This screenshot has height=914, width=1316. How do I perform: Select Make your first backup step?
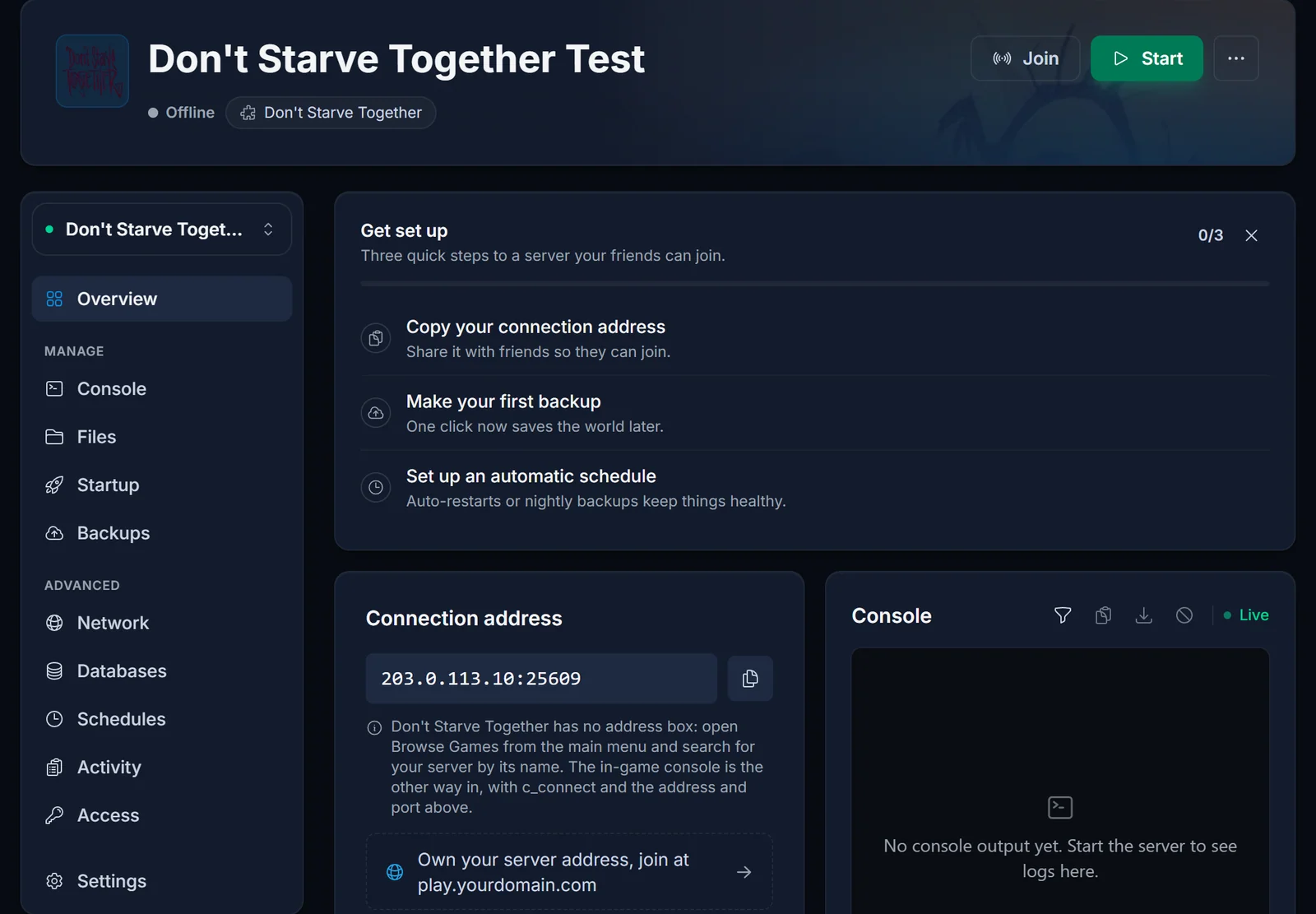pos(814,413)
